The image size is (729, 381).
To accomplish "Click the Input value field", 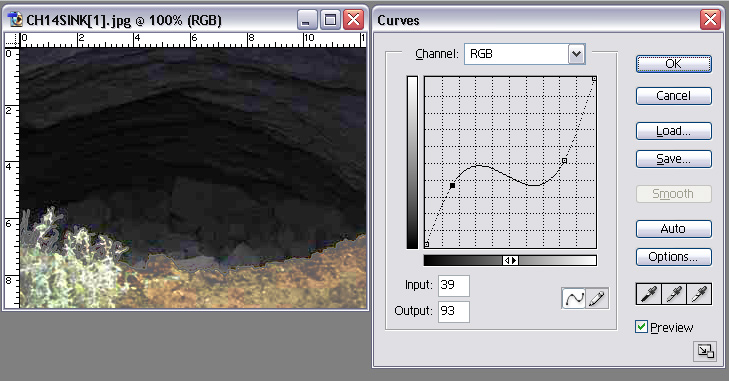I will coord(453,285).
